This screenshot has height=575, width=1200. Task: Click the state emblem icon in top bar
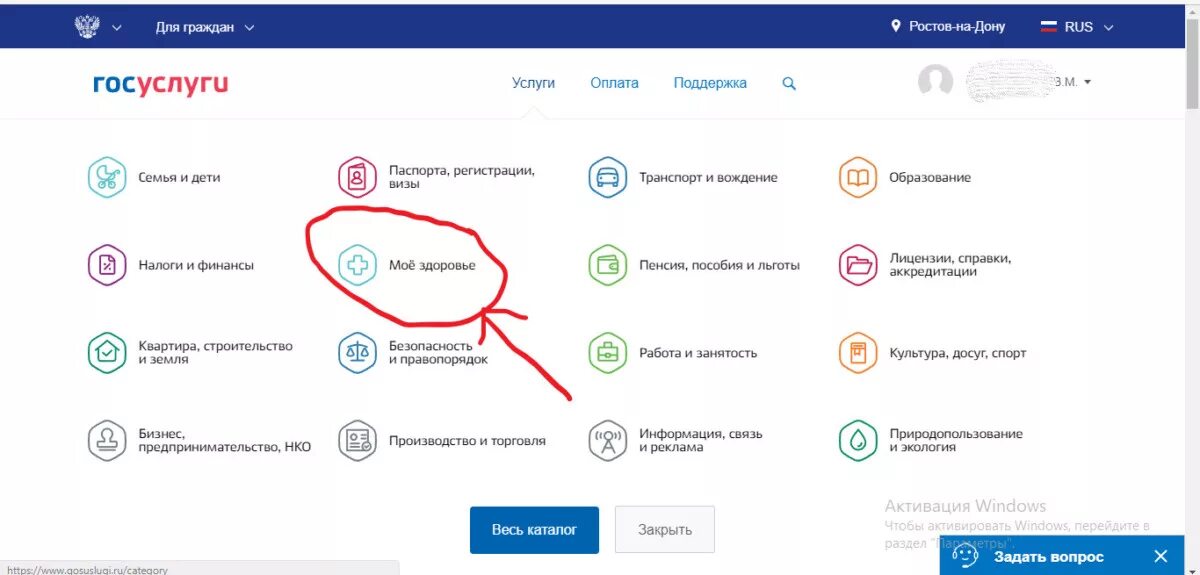click(87, 27)
